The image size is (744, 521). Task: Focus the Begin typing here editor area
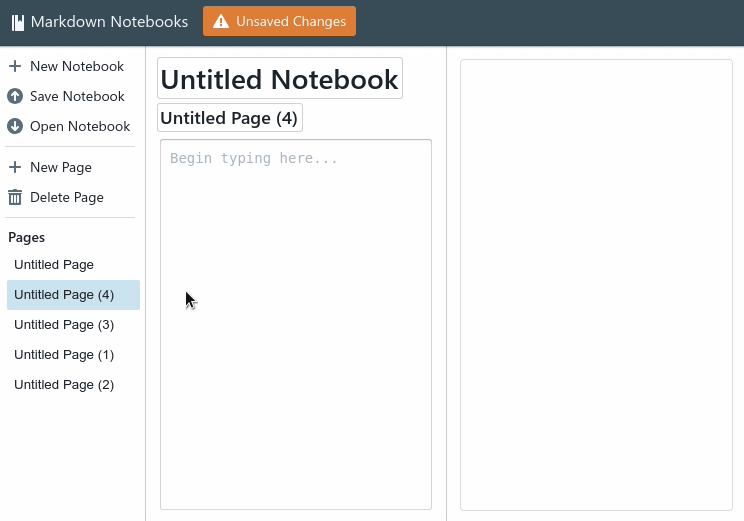[296, 325]
